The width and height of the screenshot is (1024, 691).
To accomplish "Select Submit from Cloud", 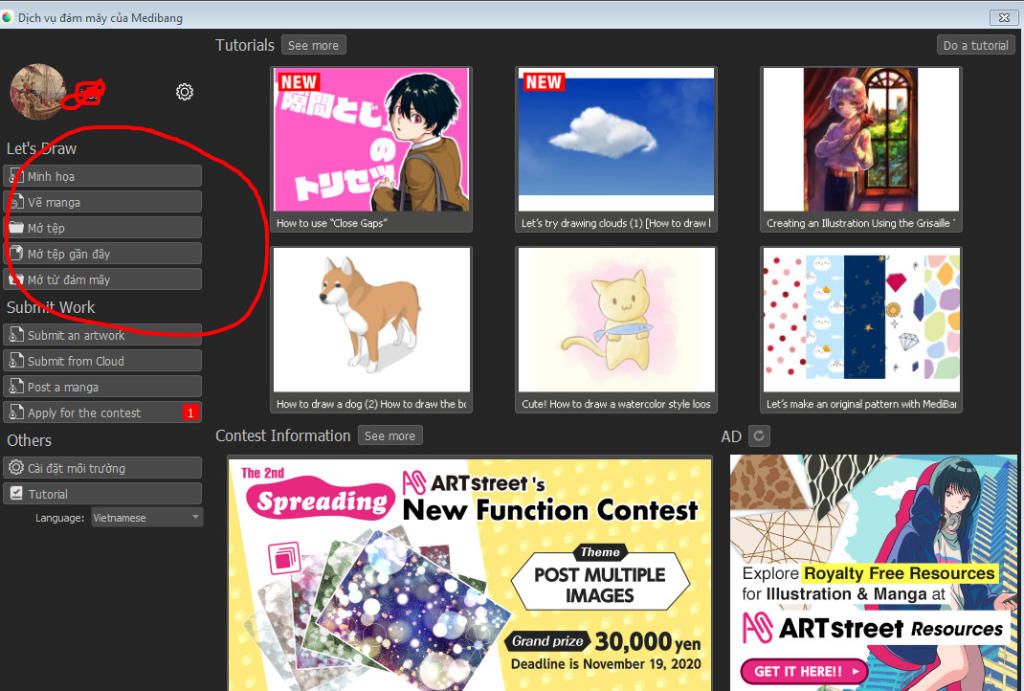I will [103, 361].
